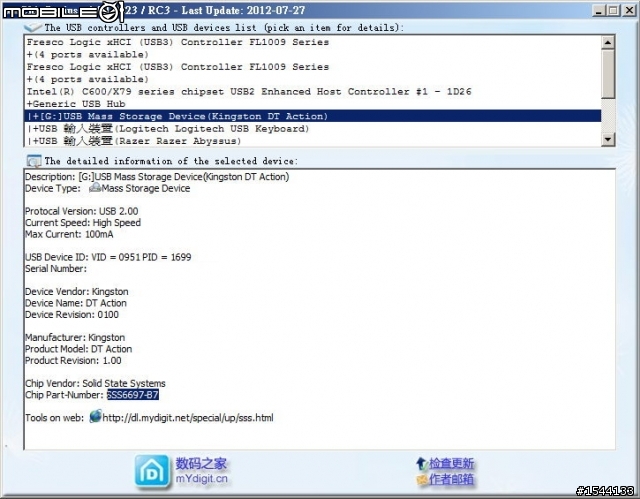Select the first Fresco Logic xHCI controller row
Viewport: 640px width, 499px height.
312,42
